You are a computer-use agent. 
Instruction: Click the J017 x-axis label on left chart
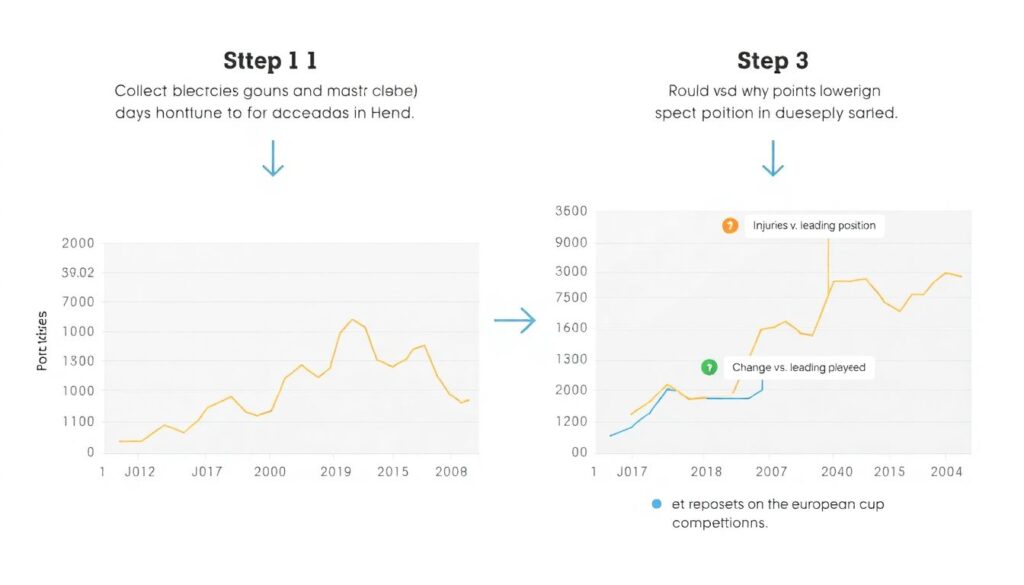(x=206, y=471)
